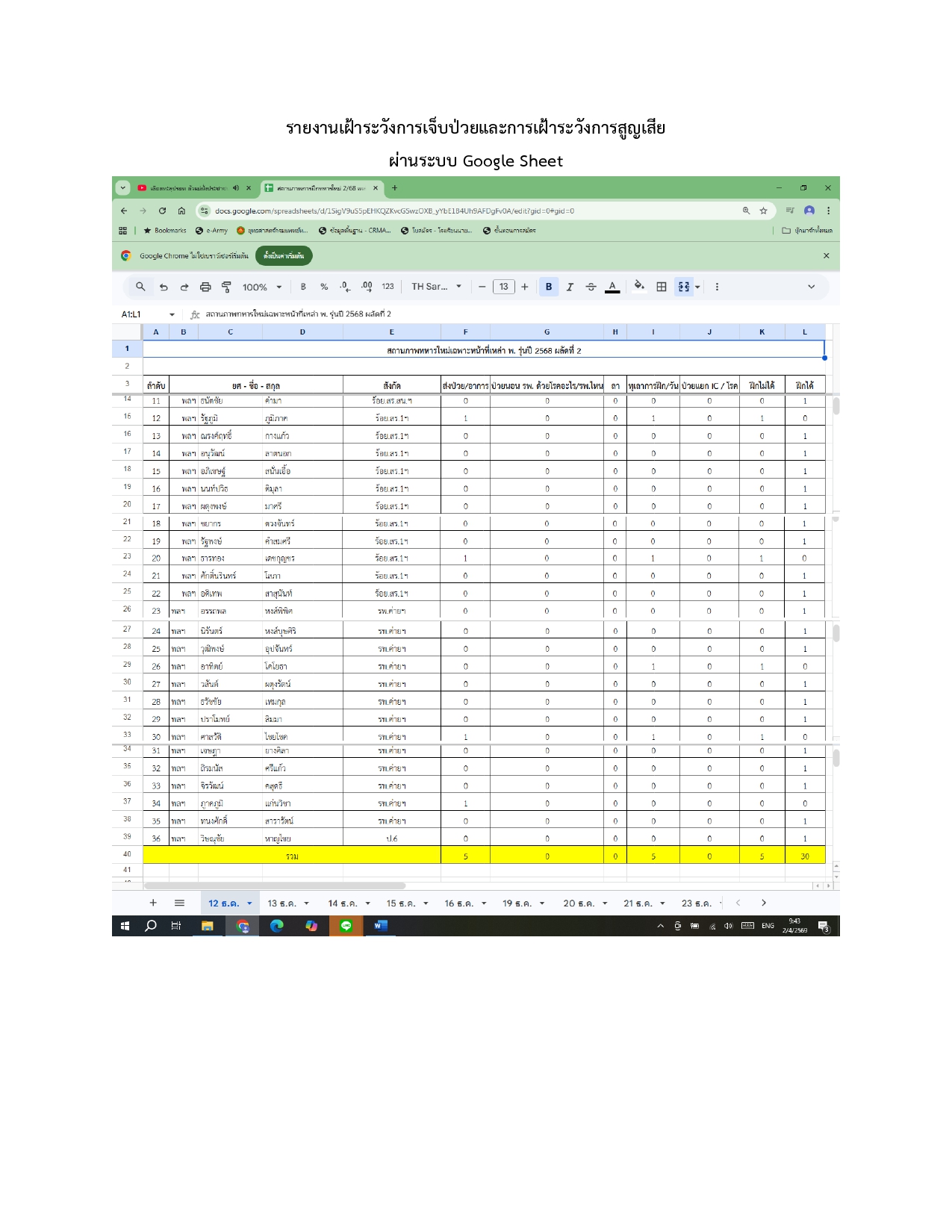Click the search menus magnifier icon
The width and height of the screenshot is (952, 1232).
tap(140, 287)
